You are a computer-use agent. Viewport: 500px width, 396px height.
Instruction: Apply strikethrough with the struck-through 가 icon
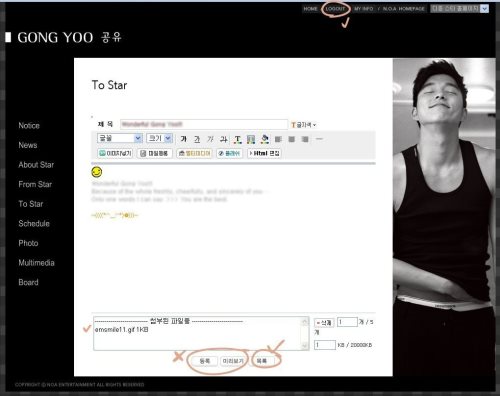(224, 139)
